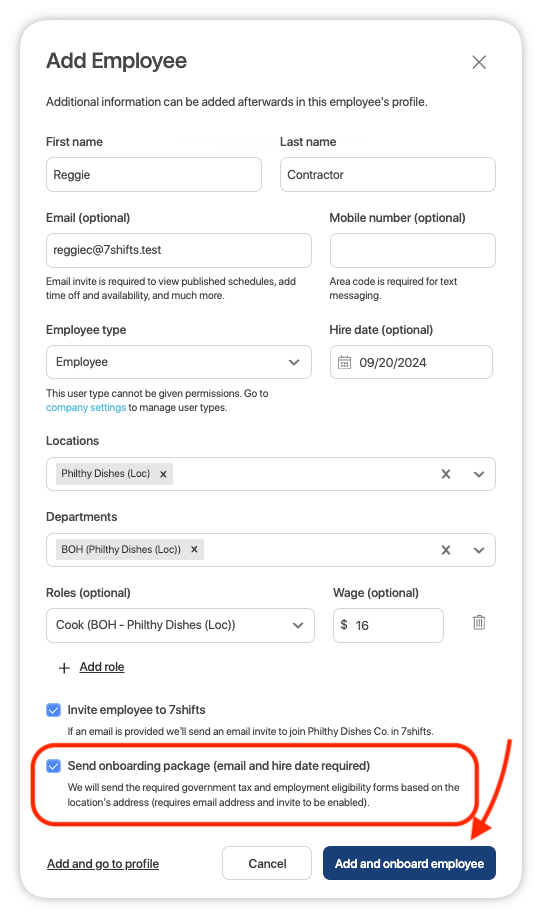Expand the Locations dropdown chevron
This screenshot has height=918, width=542.
479,474
